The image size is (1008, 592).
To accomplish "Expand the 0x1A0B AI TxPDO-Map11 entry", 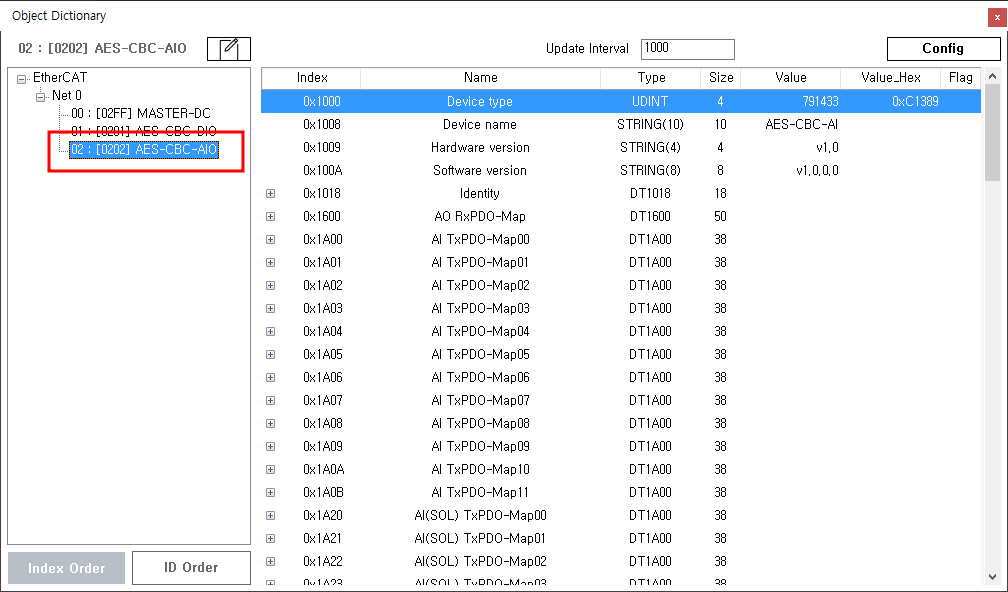I will [x=270, y=493].
